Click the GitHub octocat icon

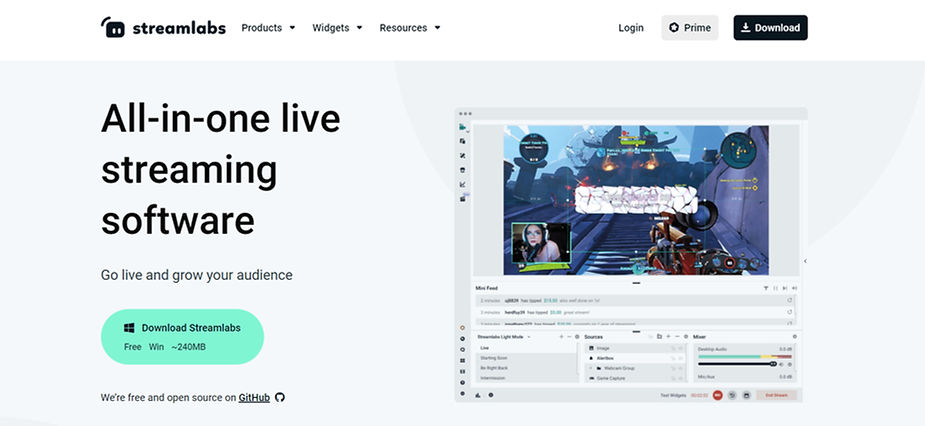[x=280, y=398]
